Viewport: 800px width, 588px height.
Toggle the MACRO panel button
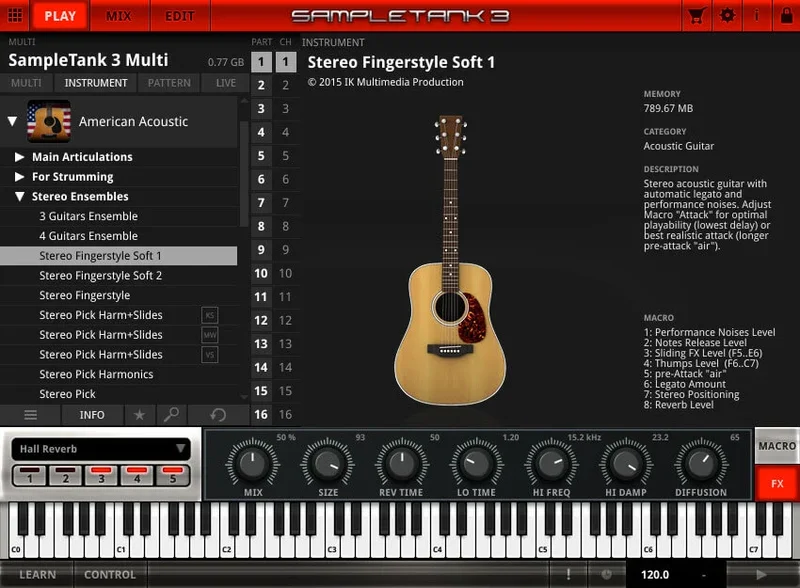pyautogui.click(x=777, y=446)
